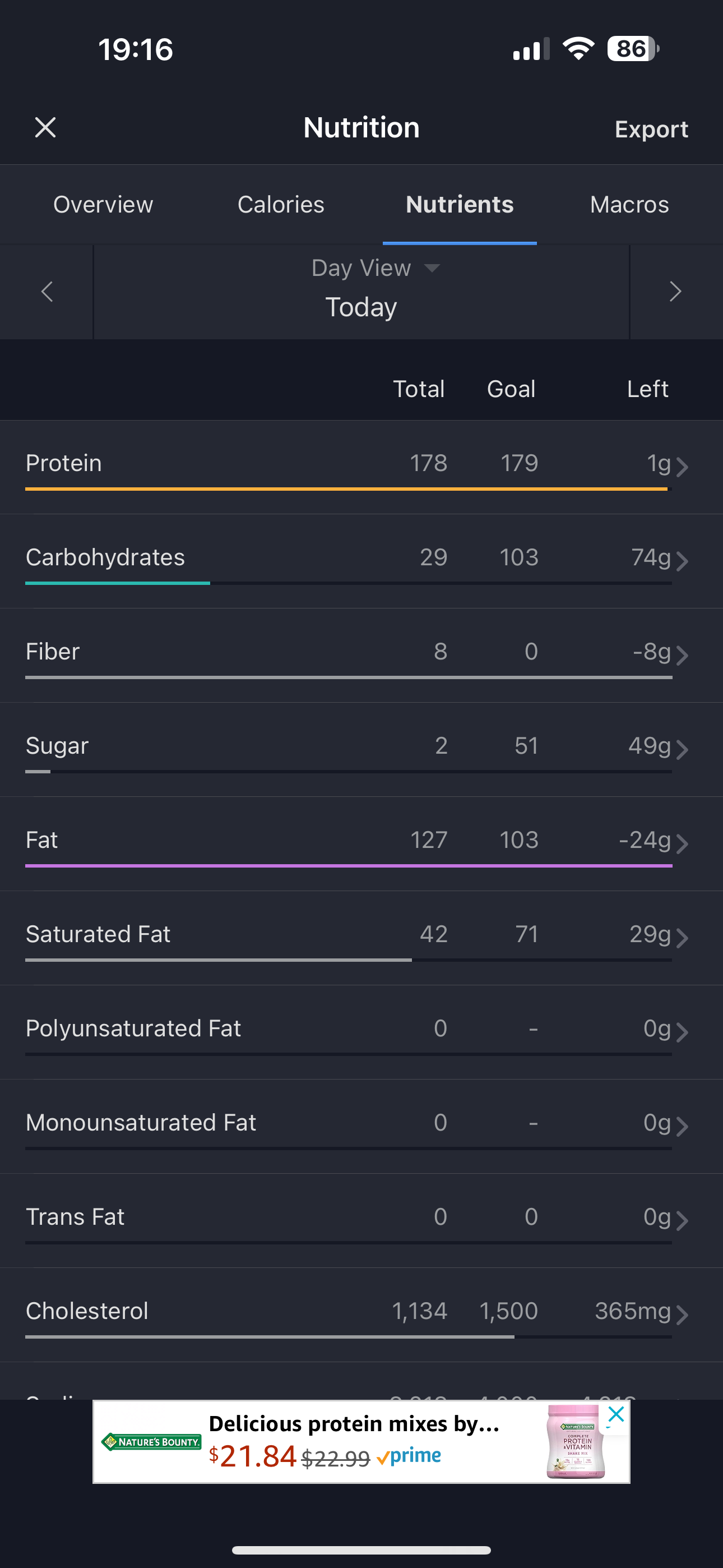Open Fiber details chevron
Image resolution: width=723 pixels, height=1568 pixels.
682,656
